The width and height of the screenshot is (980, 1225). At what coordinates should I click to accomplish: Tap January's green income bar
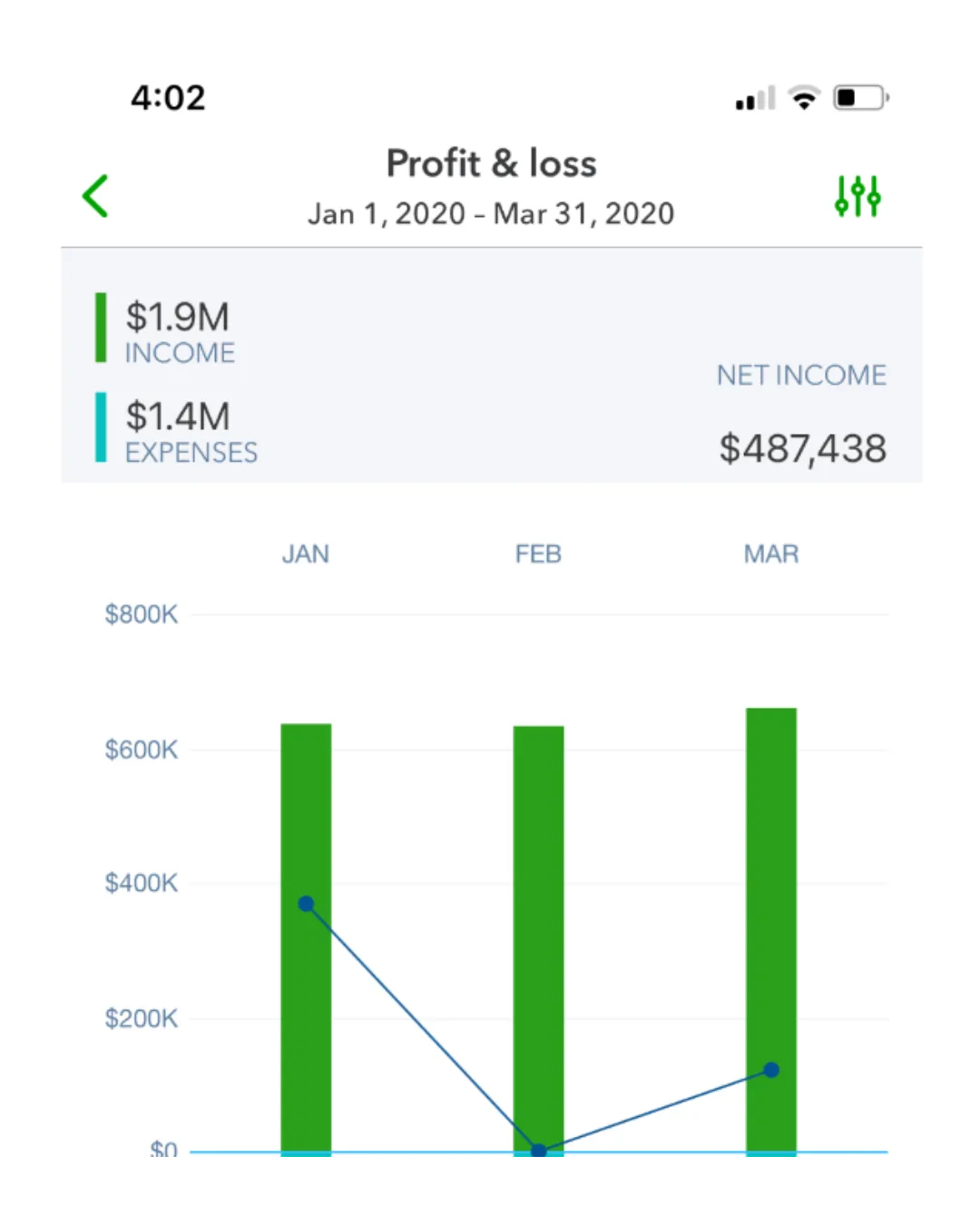306,938
